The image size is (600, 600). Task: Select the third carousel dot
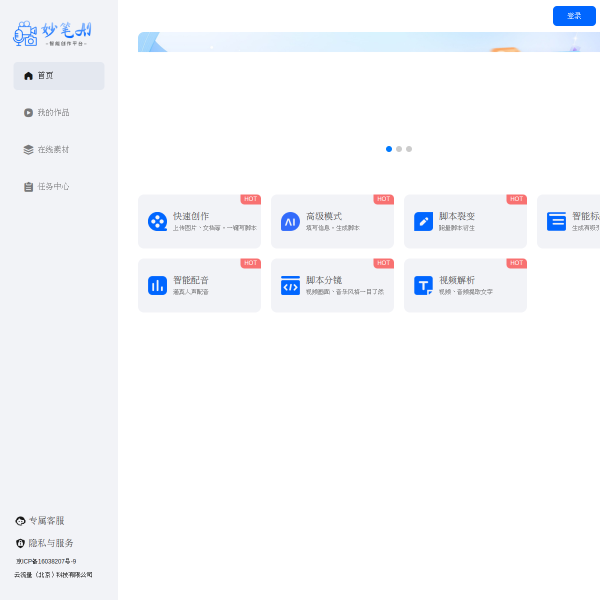(x=409, y=149)
